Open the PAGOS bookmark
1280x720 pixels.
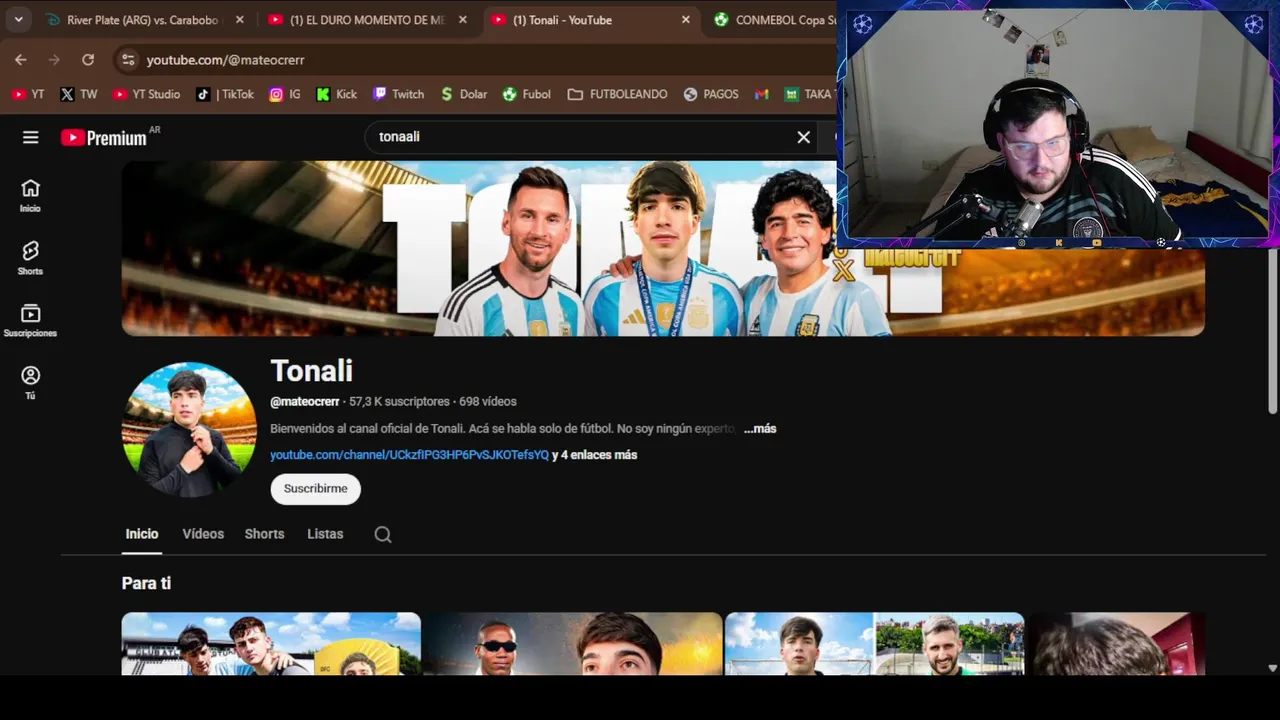711,94
